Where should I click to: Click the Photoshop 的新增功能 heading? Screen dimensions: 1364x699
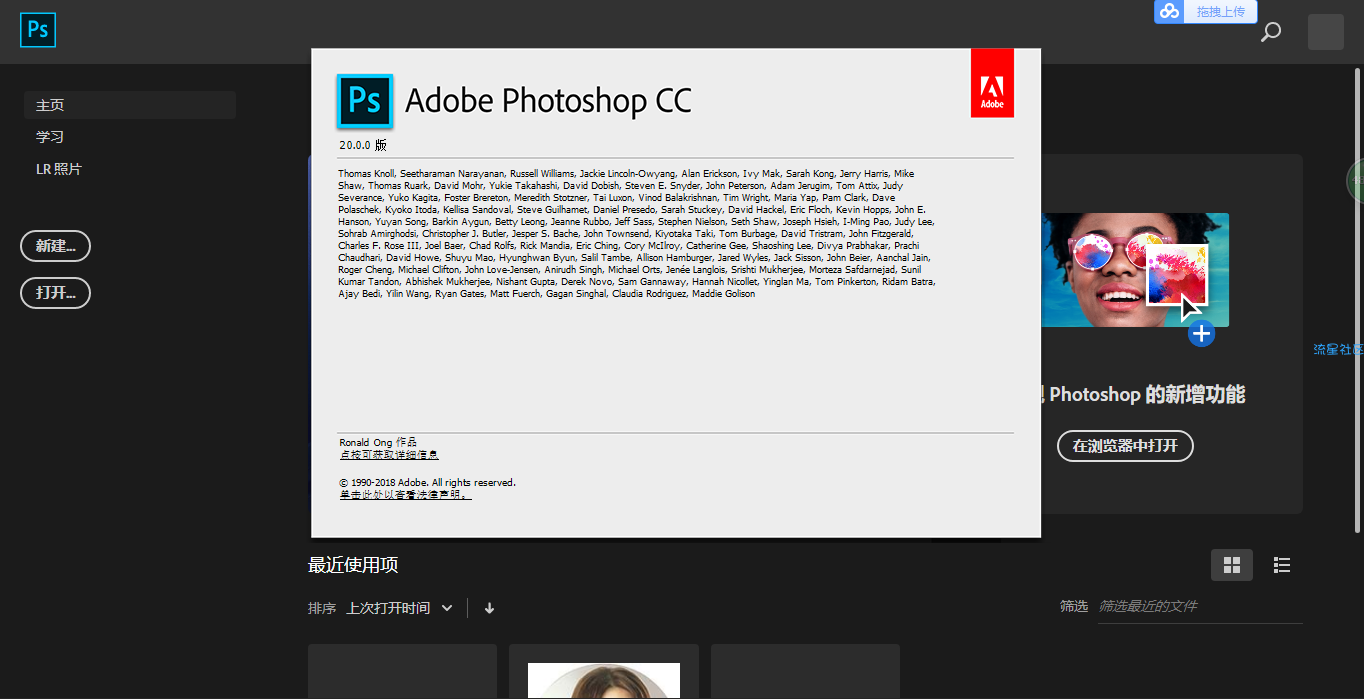click(x=1147, y=394)
